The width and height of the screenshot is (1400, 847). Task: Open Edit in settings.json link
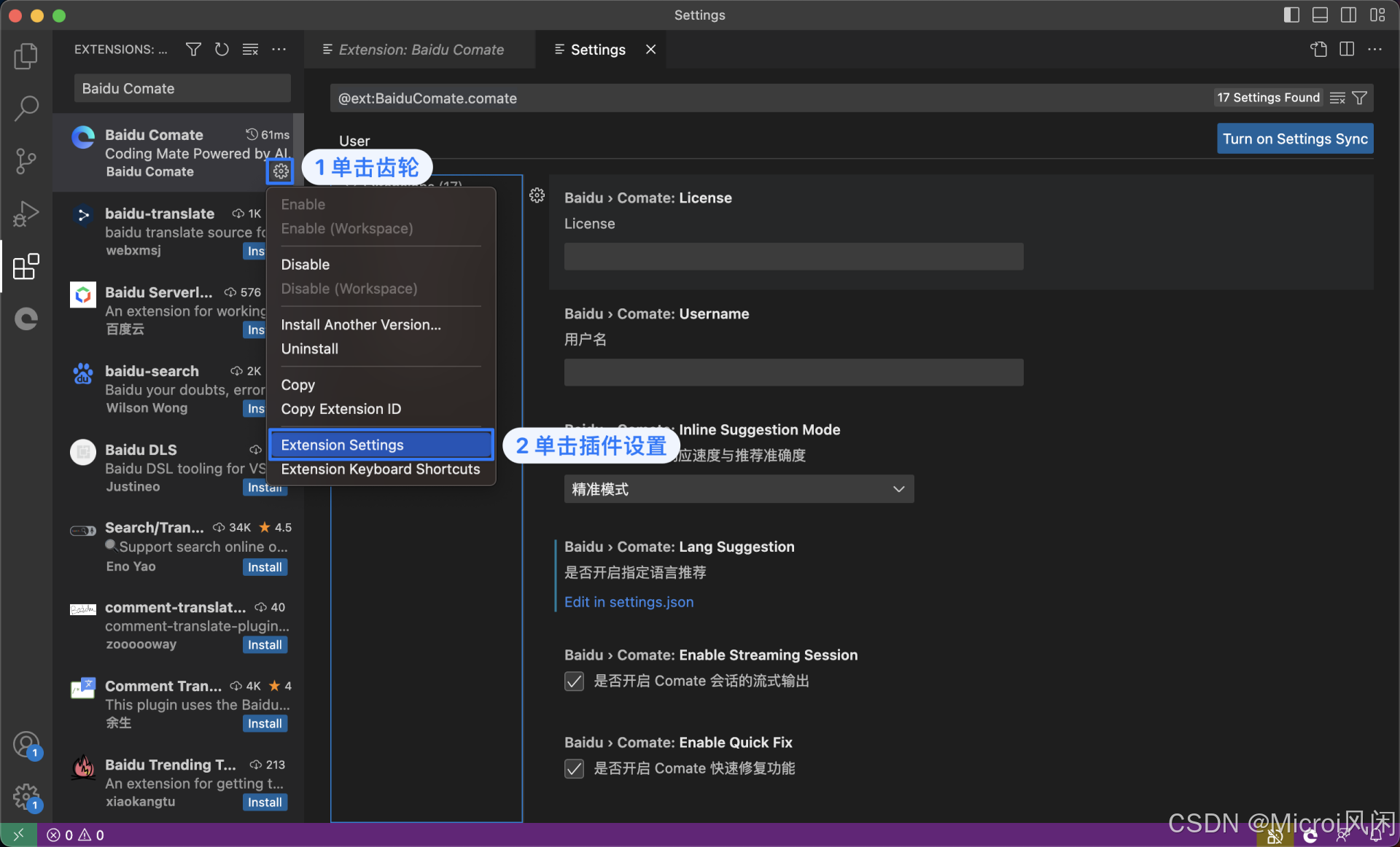tap(629, 602)
